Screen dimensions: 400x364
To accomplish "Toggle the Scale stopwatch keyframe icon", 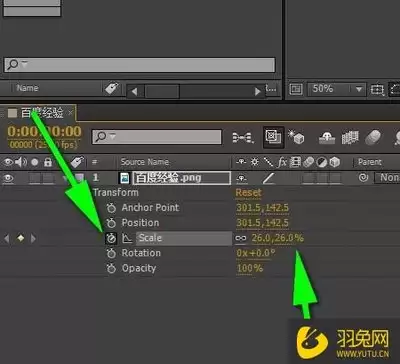I will point(111,238).
